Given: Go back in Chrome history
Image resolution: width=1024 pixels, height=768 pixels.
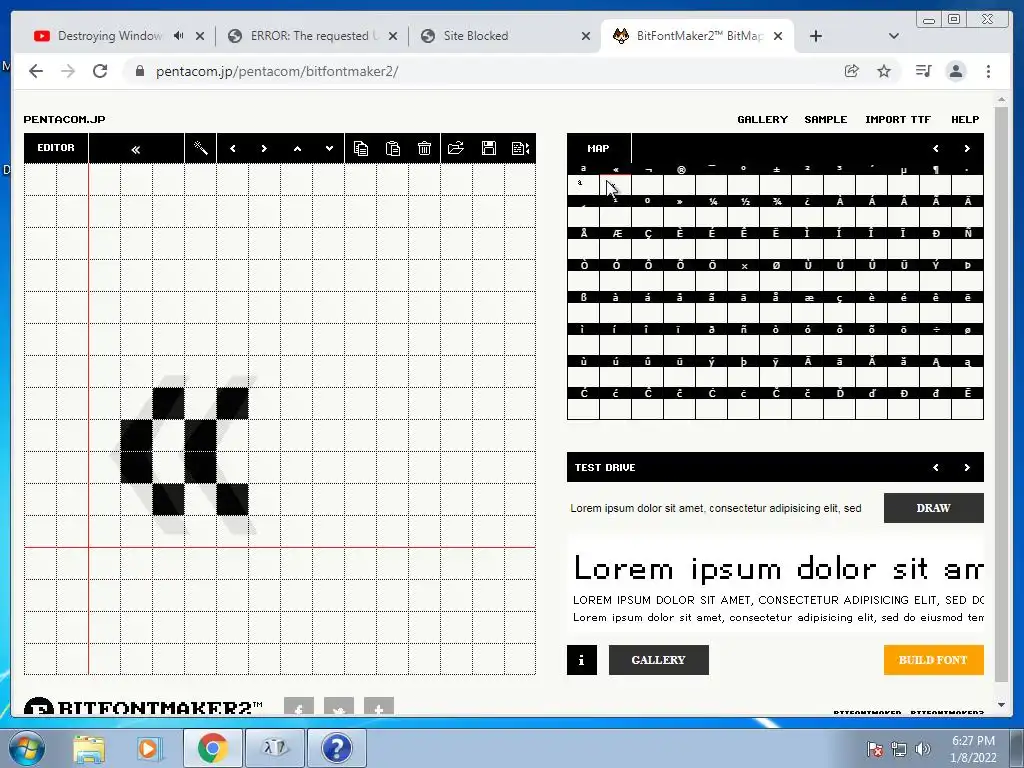Looking at the screenshot, I should click(x=36, y=71).
